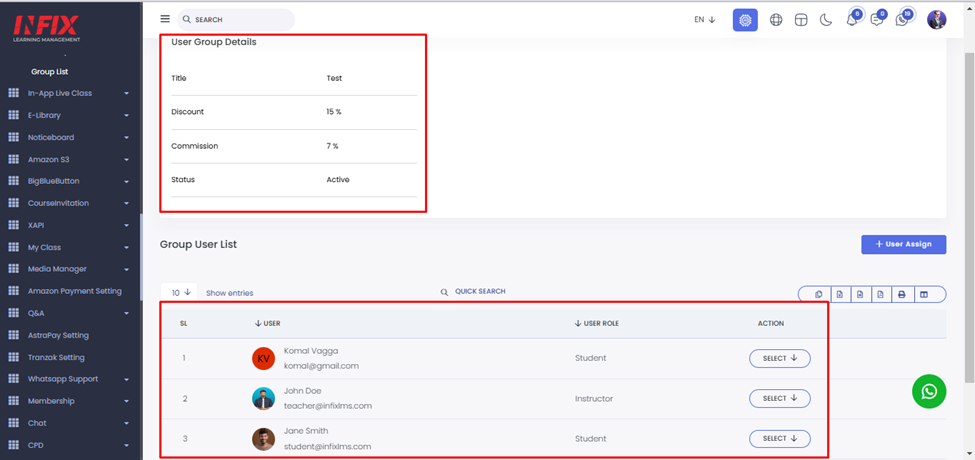The width and height of the screenshot is (975, 460).
Task: Open the EN language dropdown
Action: click(x=705, y=20)
